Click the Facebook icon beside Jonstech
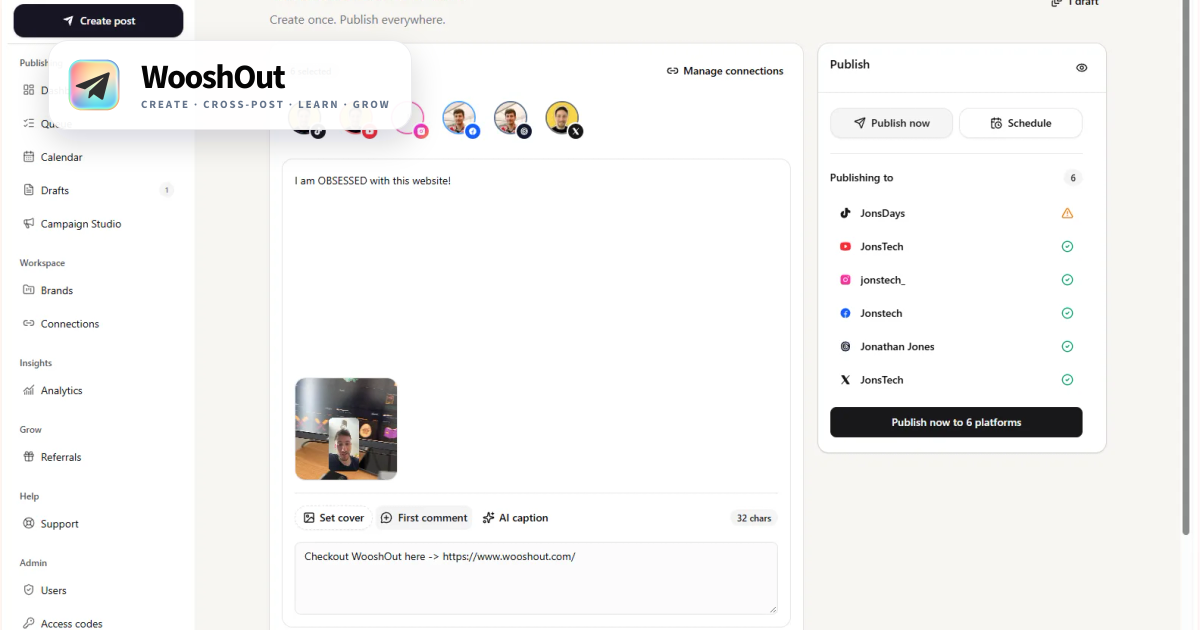This screenshot has height=630, width=1200. click(x=845, y=313)
